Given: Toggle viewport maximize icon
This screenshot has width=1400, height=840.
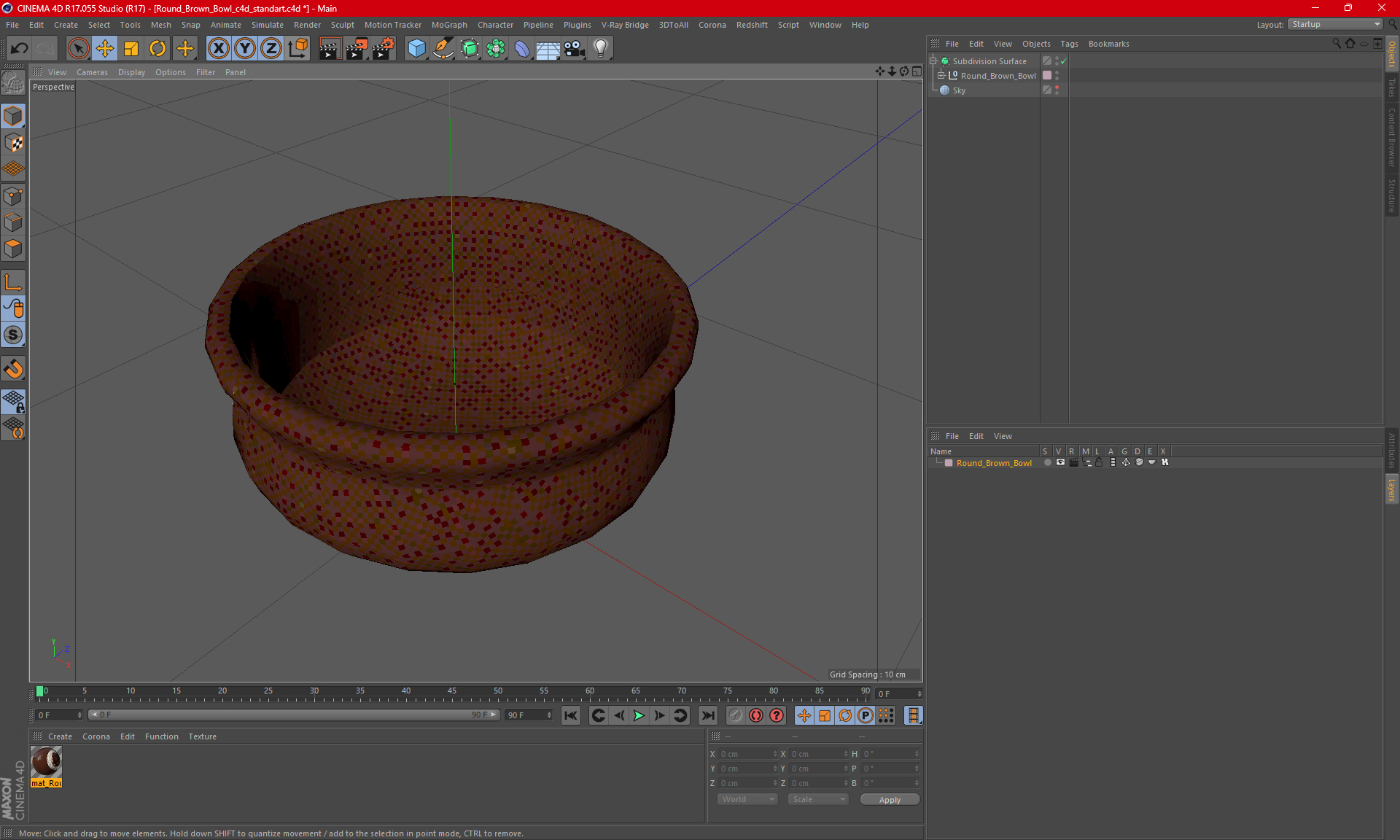Looking at the screenshot, I should [917, 71].
